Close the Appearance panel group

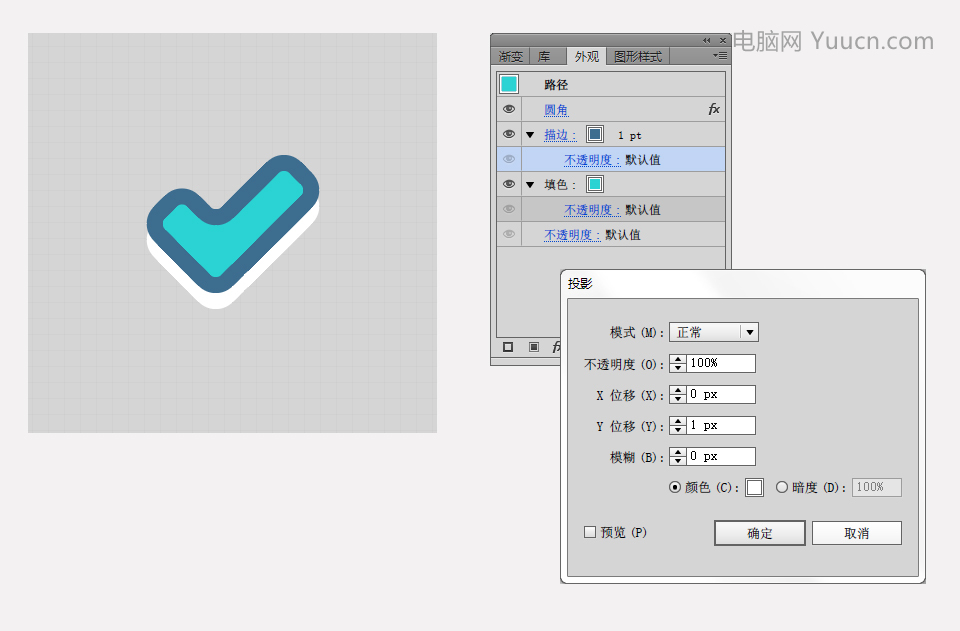click(723, 40)
